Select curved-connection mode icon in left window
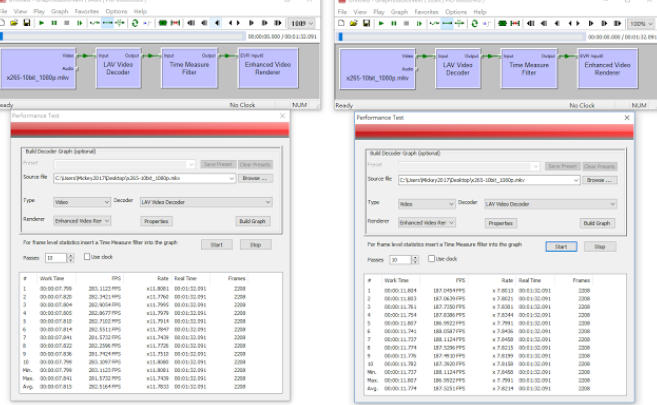This screenshot has width=657, height=405. [95, 23]
